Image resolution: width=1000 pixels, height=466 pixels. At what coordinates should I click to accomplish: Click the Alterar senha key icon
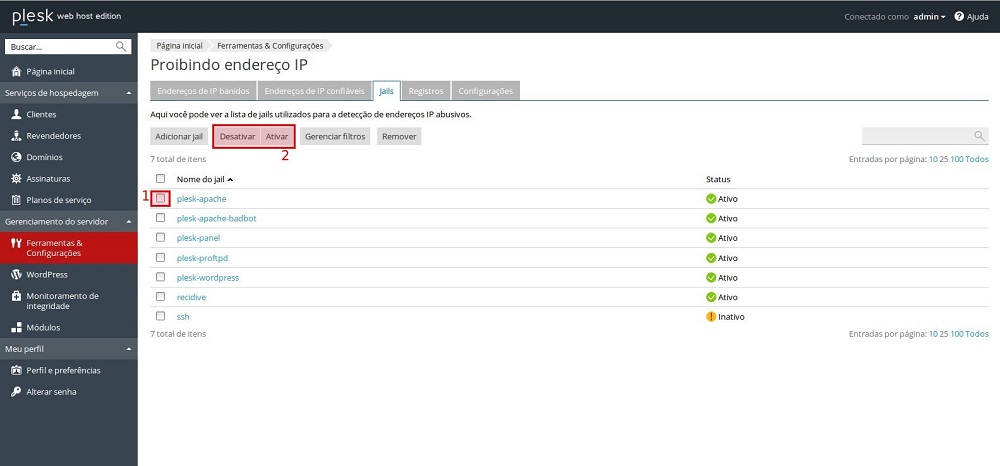click(x=16, y=391)
